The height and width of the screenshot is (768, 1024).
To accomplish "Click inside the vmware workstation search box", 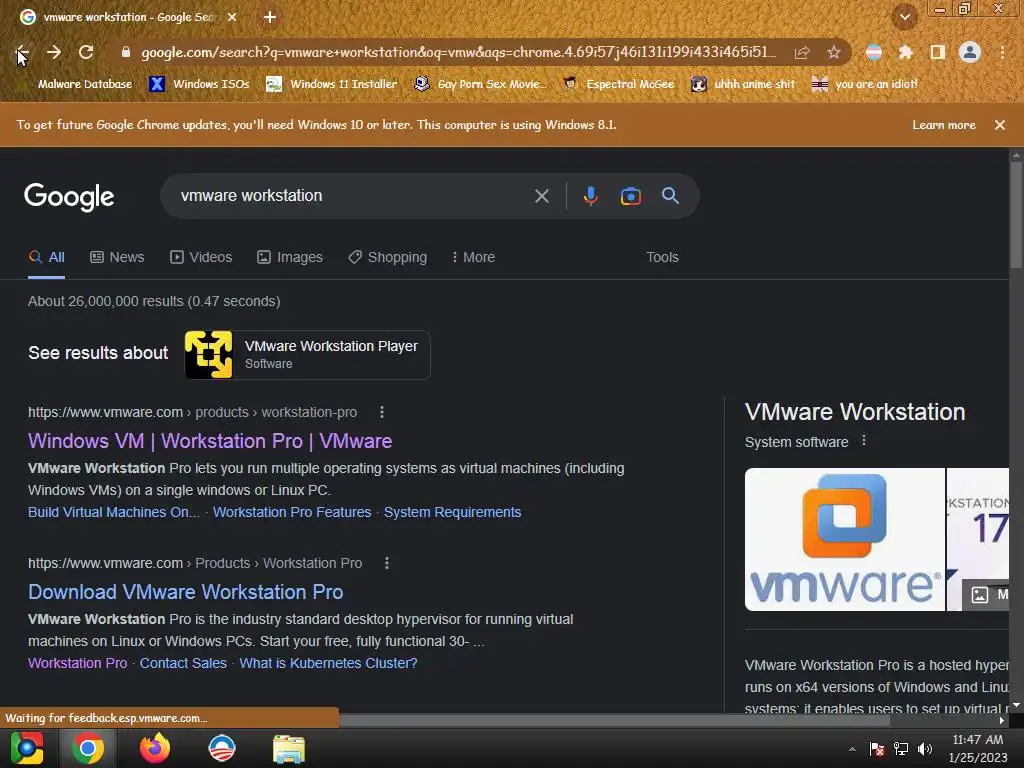I will (353, 196).
